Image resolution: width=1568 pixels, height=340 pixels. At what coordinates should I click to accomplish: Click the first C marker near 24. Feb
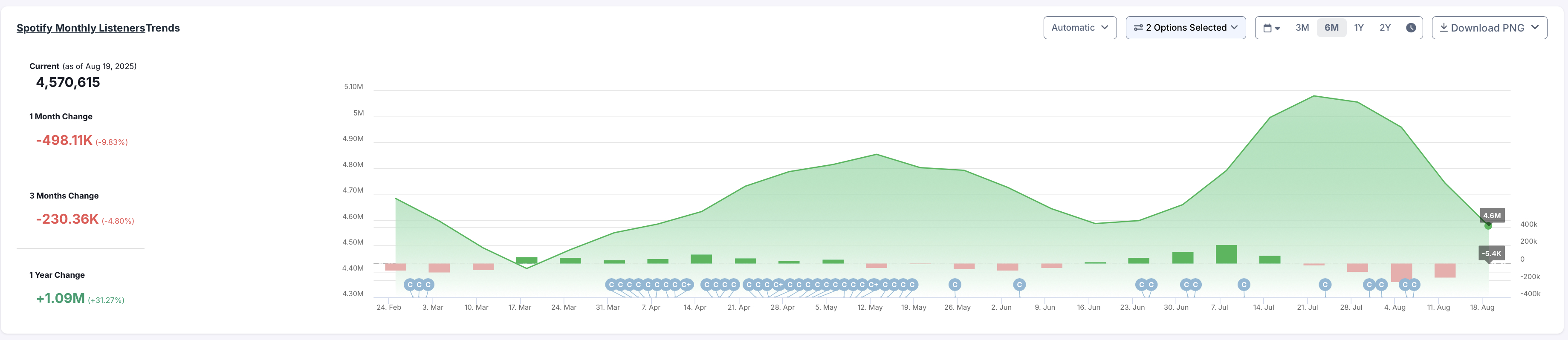410,285
